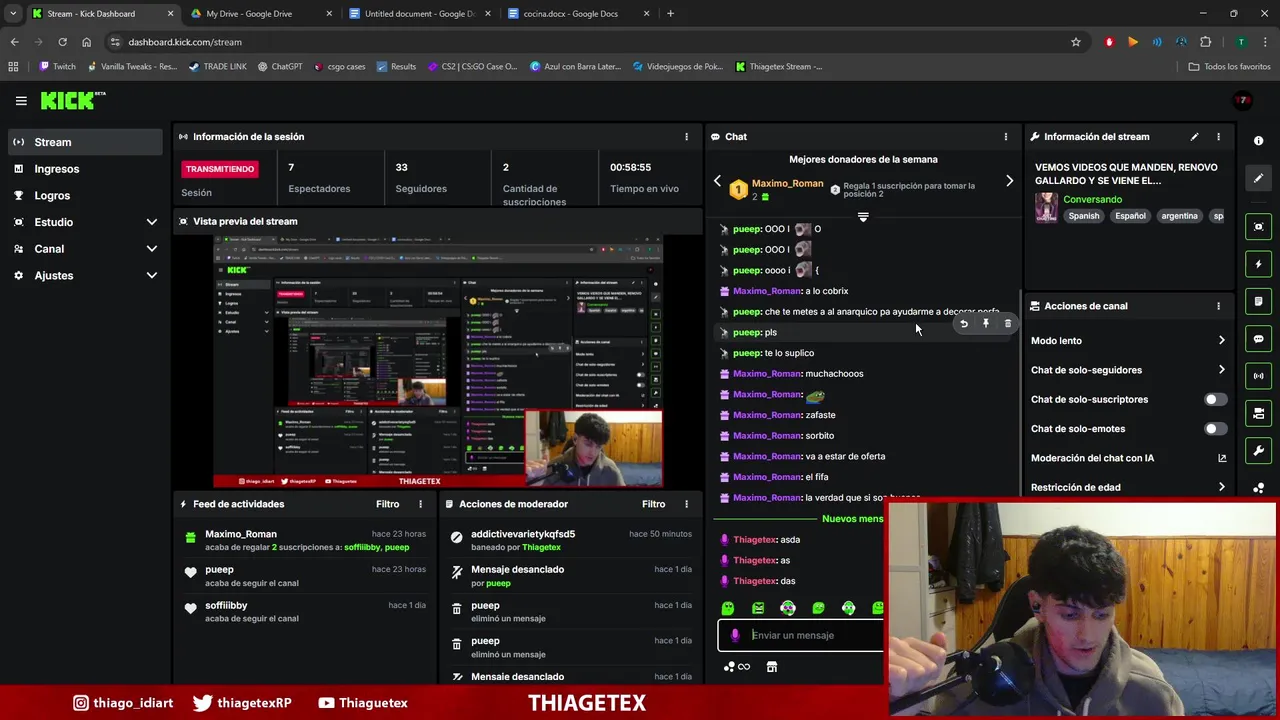The height and width of the screenshot is (720, 1280).
Task: Click the capture frame icon in right rail
Action: point(1258,227)
